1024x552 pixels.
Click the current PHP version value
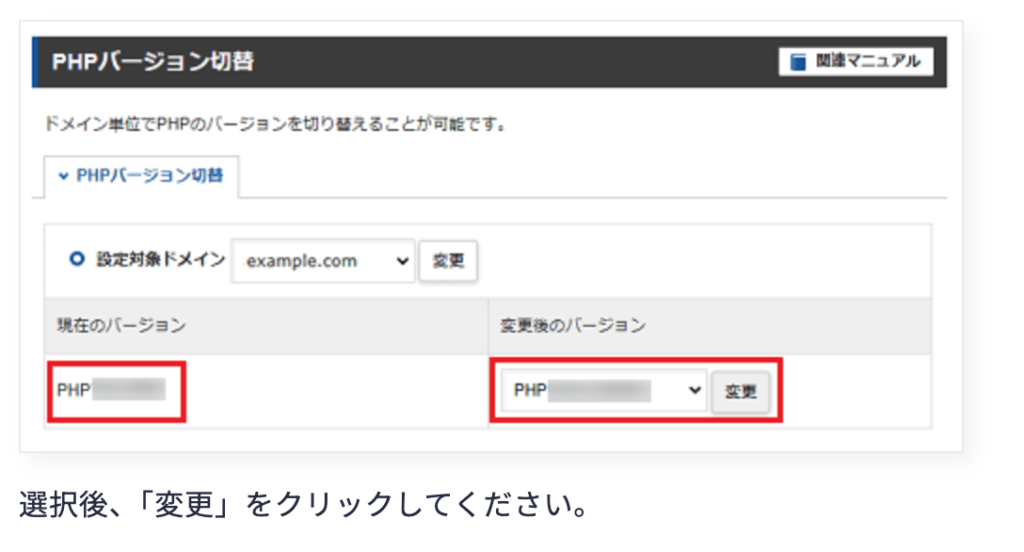pyautogui.click(x=110, y=389)
